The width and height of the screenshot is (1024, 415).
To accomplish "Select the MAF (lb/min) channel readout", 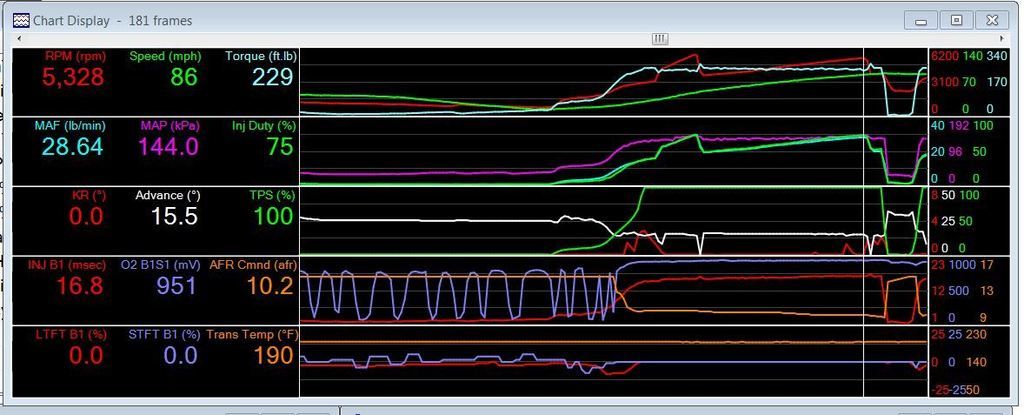I will [74, 146].
